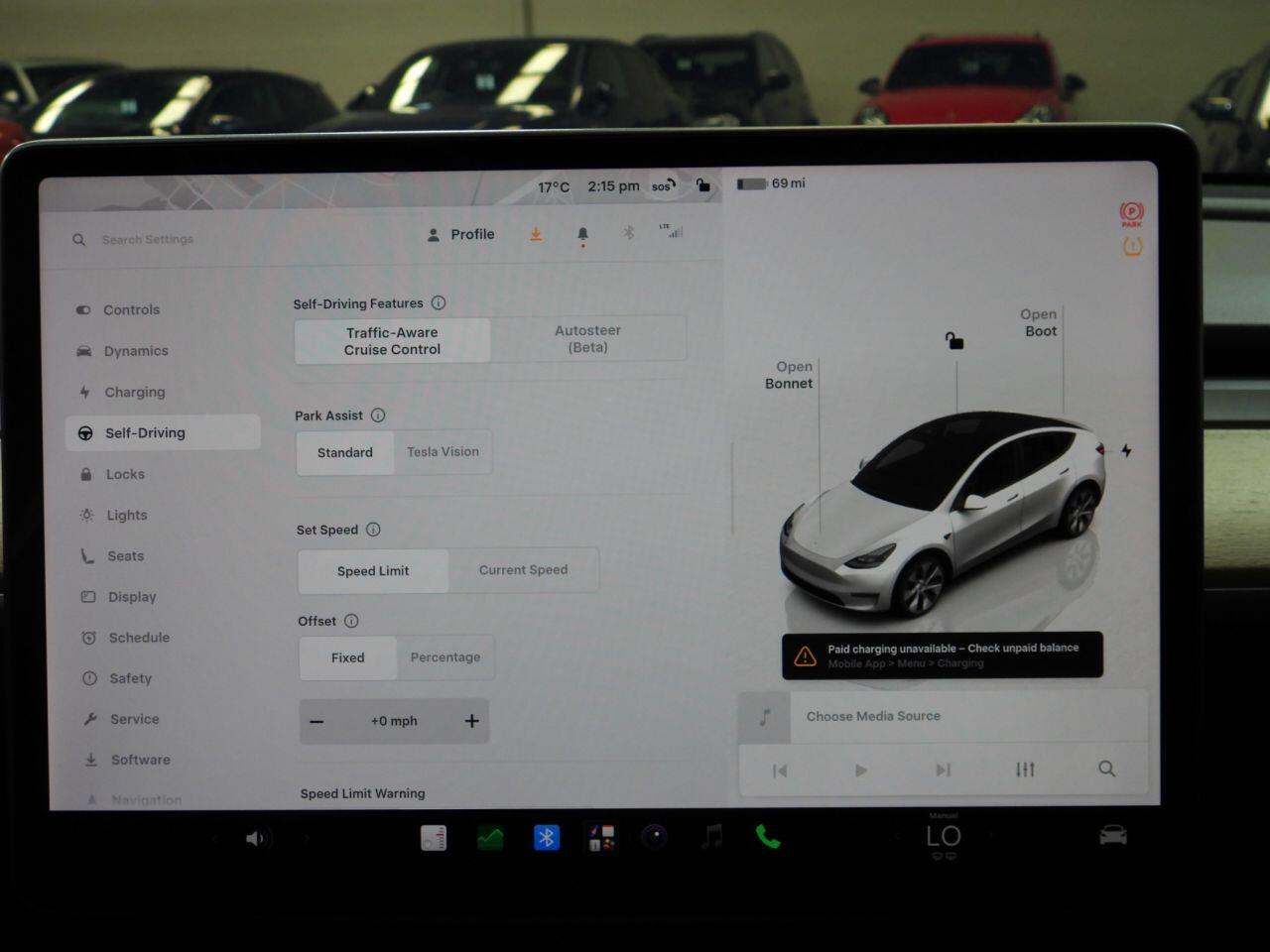Play media
1270x952 pixels.
click(x=861, y=771)
